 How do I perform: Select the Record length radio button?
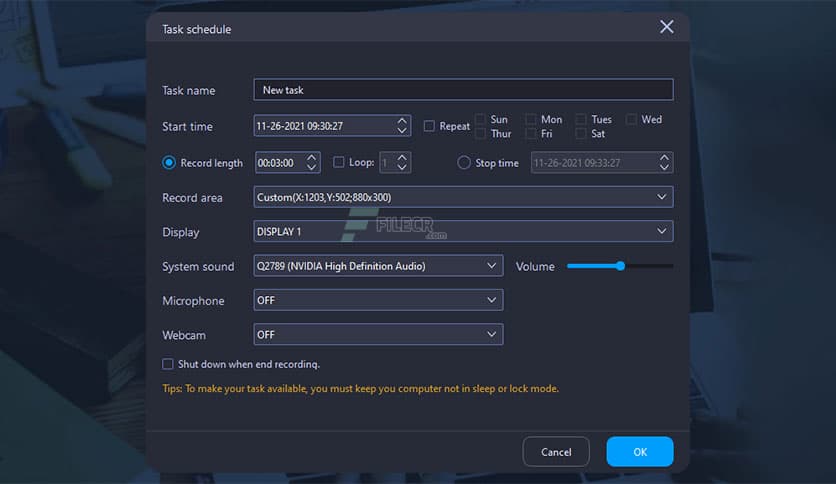[x=169, y=163]
